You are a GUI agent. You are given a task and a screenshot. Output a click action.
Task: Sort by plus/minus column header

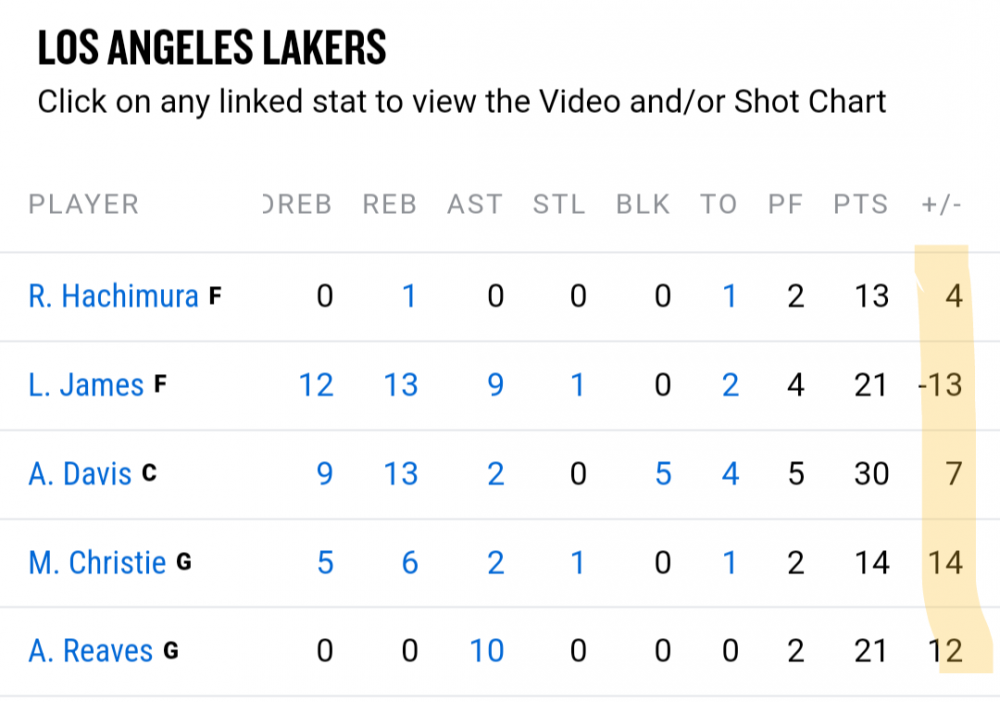pyautogui.click(x=941, y=205)
